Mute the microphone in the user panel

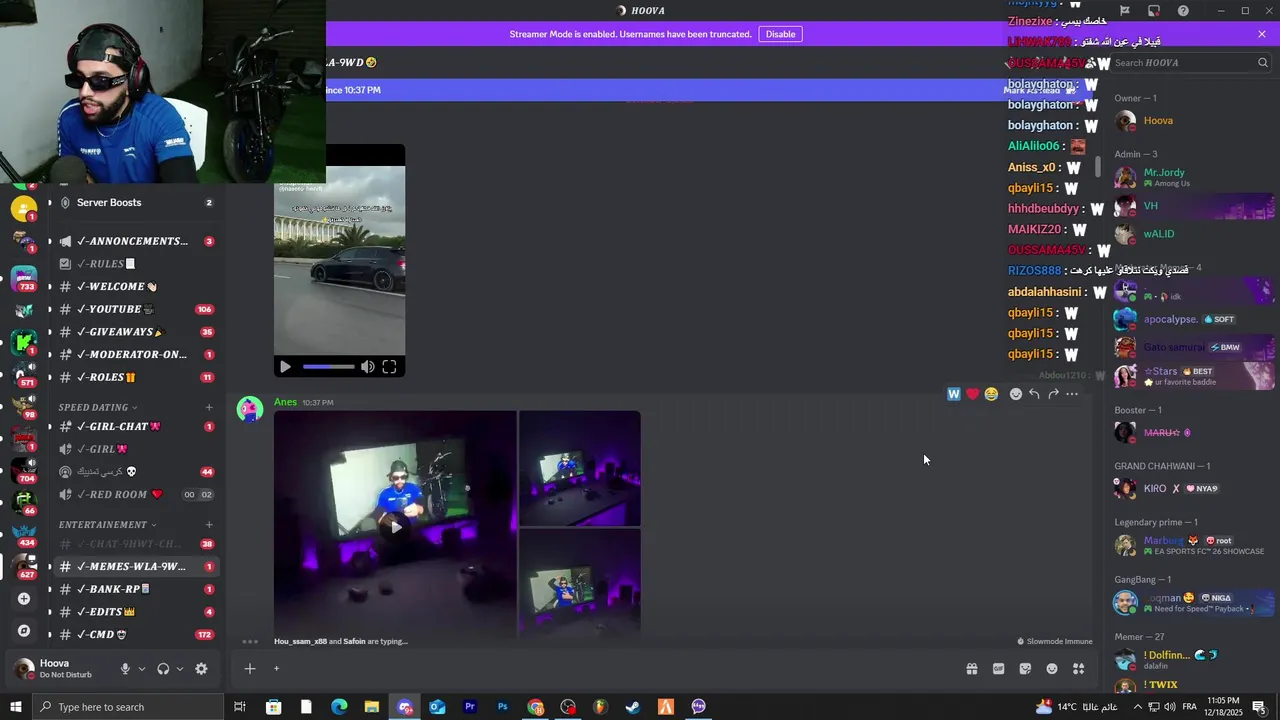coord(125,669)
